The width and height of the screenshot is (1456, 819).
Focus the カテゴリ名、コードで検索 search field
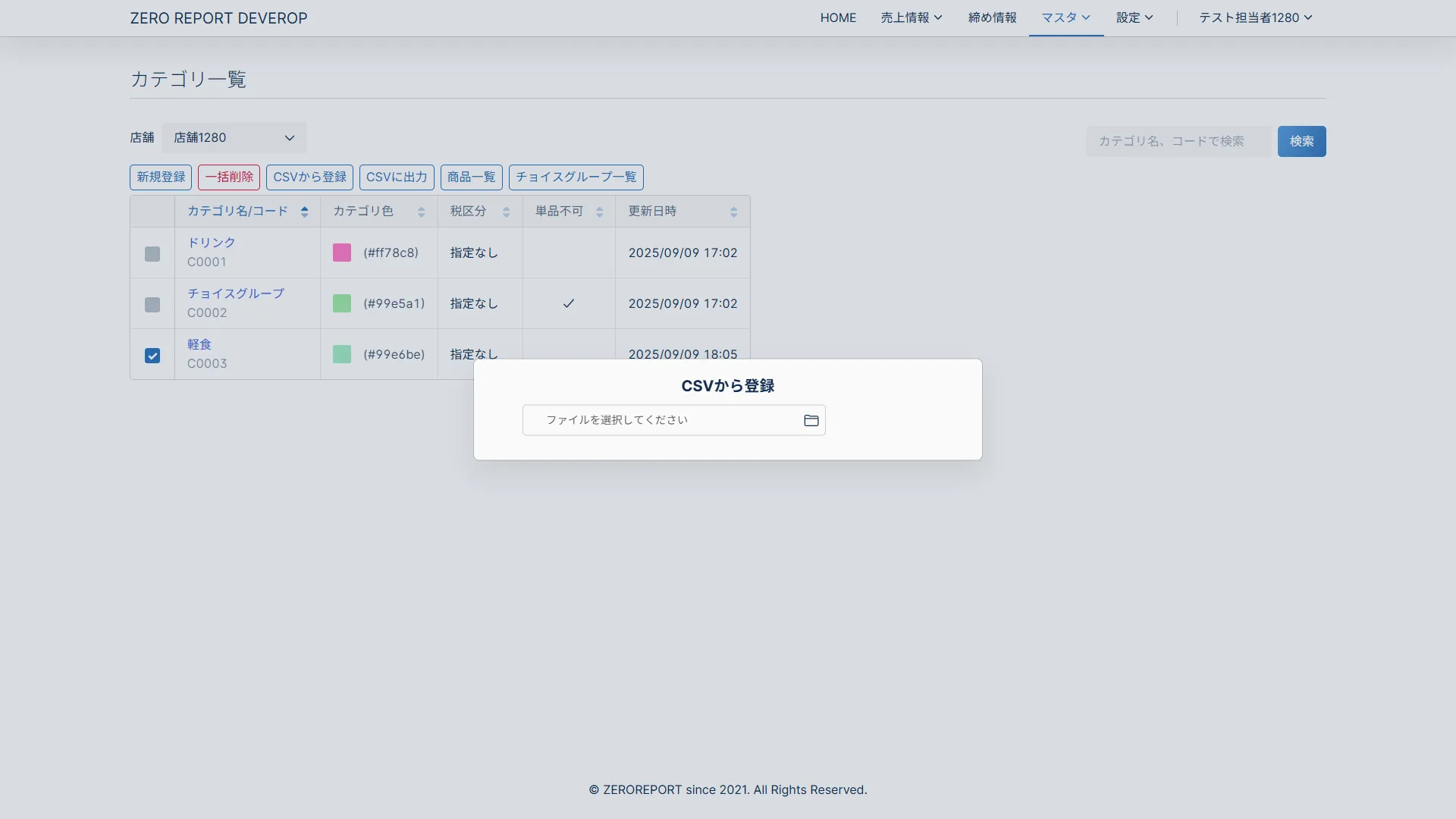(1178, 141)
